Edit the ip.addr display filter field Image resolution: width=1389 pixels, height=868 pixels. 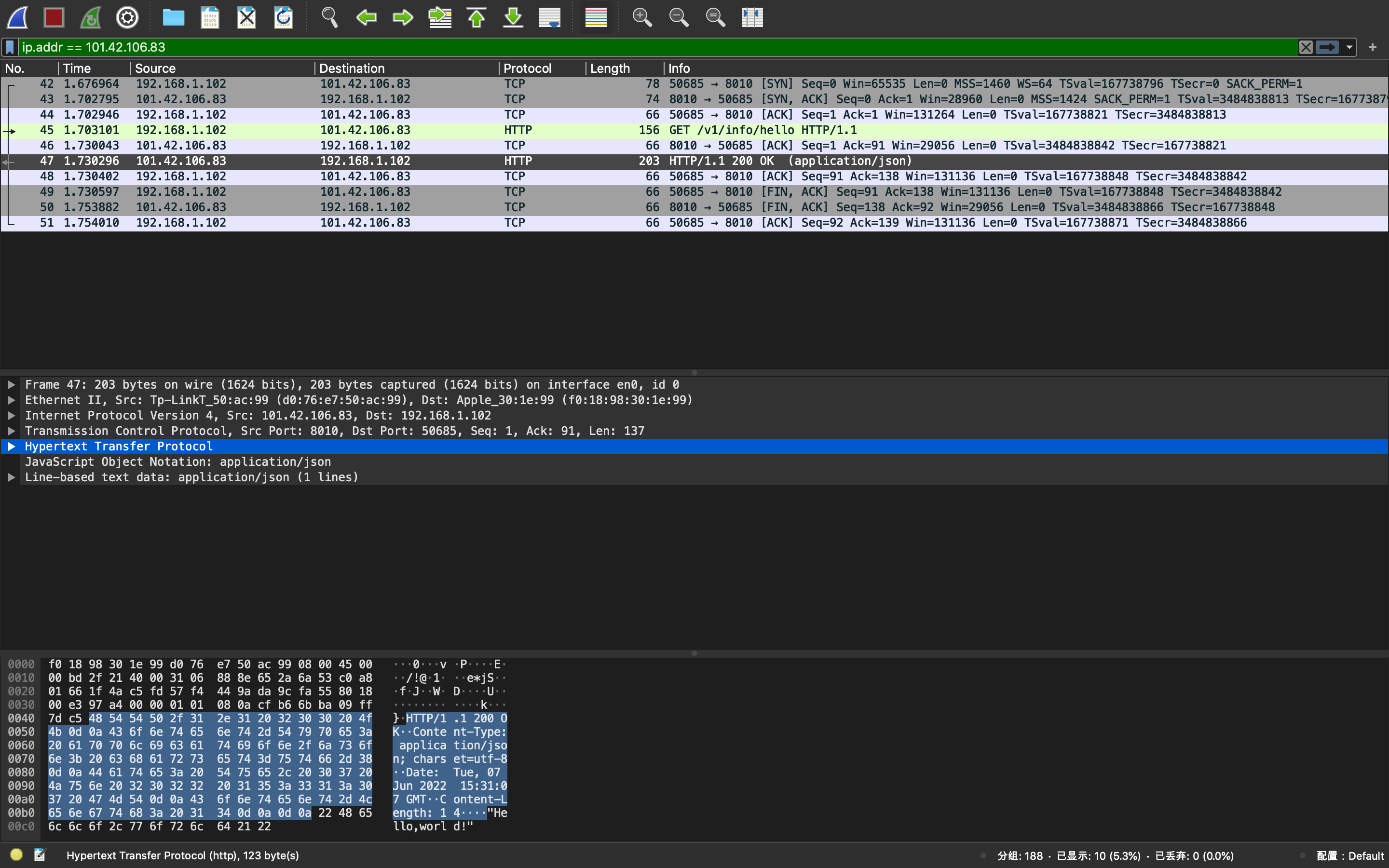click(657, 47)
